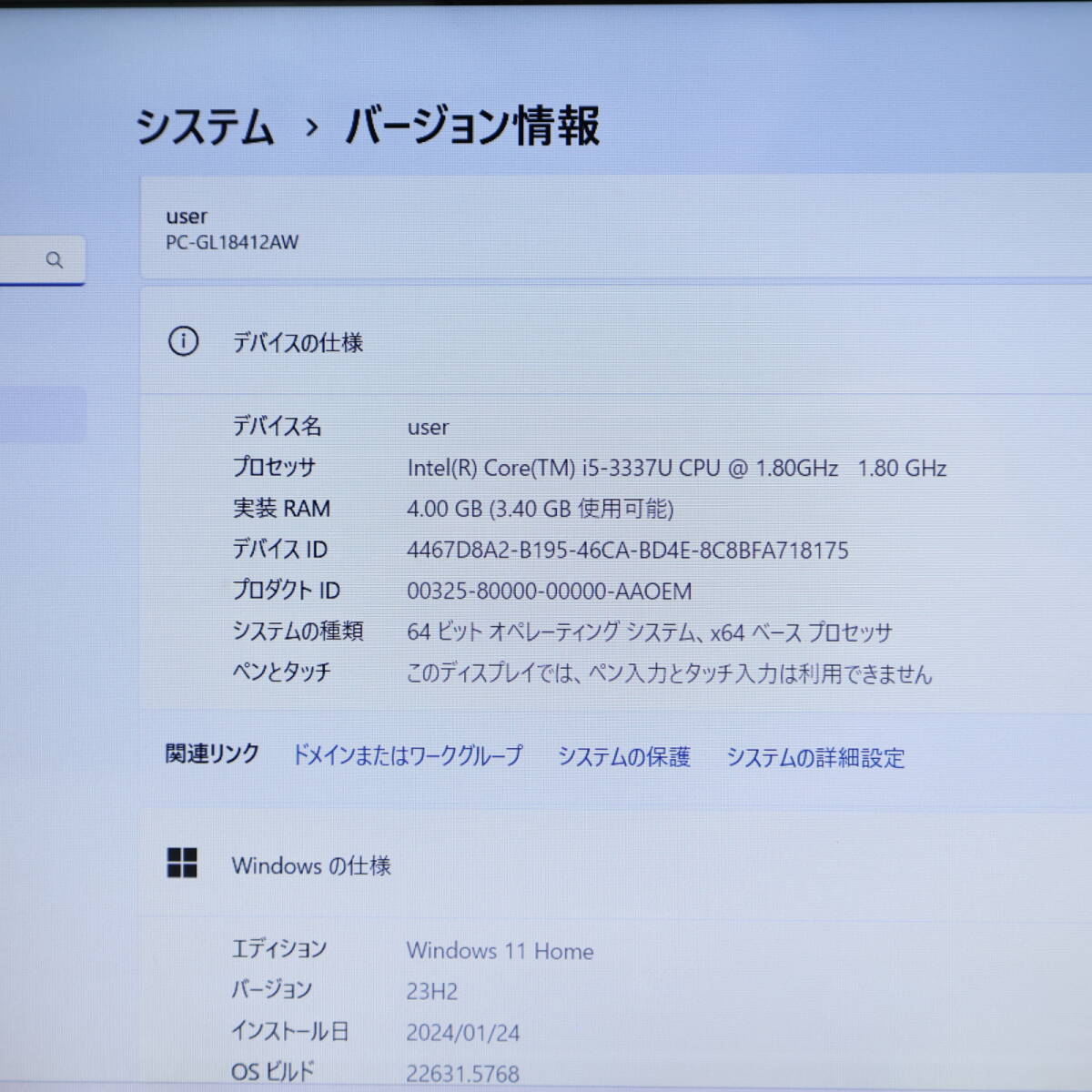Click the エディション label
Viewport: 1092px width, 1092px height.
click(x=278, y=948)
